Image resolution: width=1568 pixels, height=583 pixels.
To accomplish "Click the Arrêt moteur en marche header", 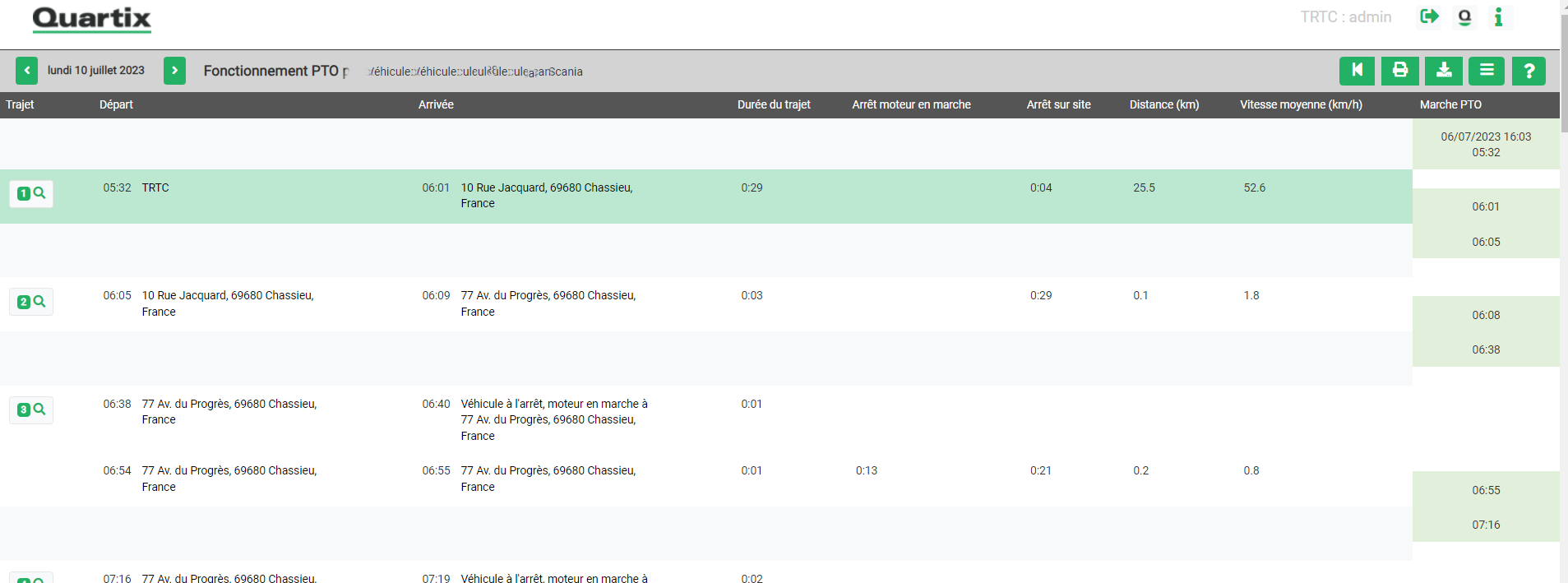I will (x=911, y=104).
